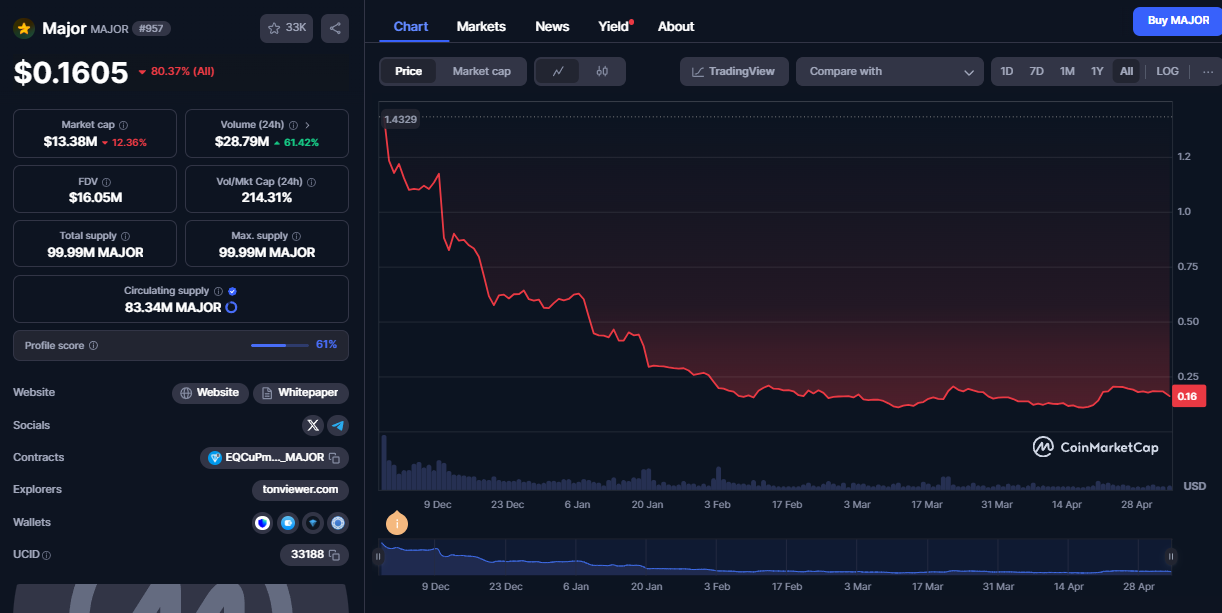The image size is (1222, 613).
Task: Select the Market cap chart toggle
Action: 481,71
